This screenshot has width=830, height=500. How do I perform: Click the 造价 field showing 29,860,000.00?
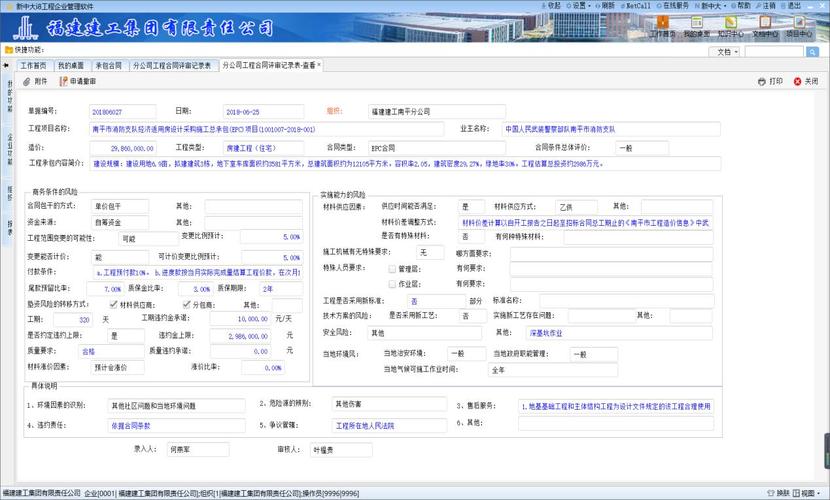tap(123, 148)
